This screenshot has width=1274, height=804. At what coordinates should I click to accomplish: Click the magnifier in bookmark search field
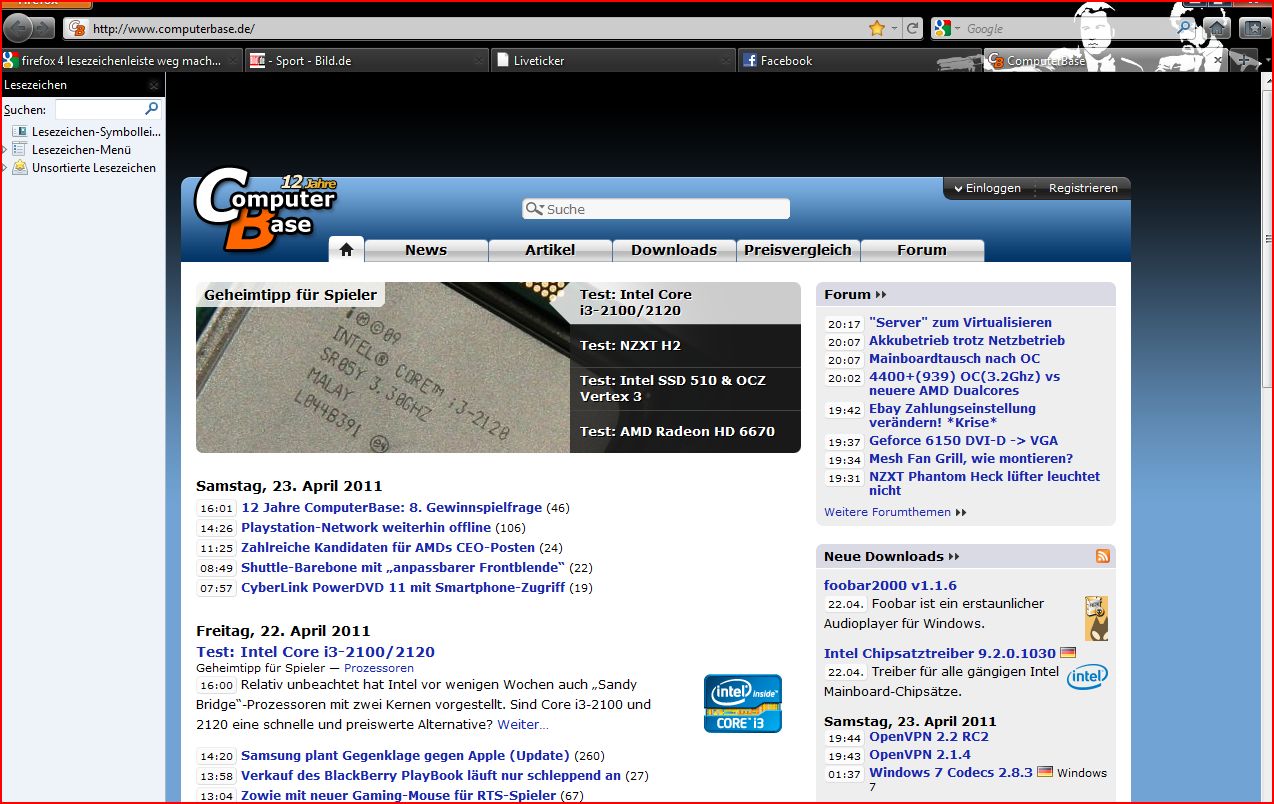[x=152, y=109]
